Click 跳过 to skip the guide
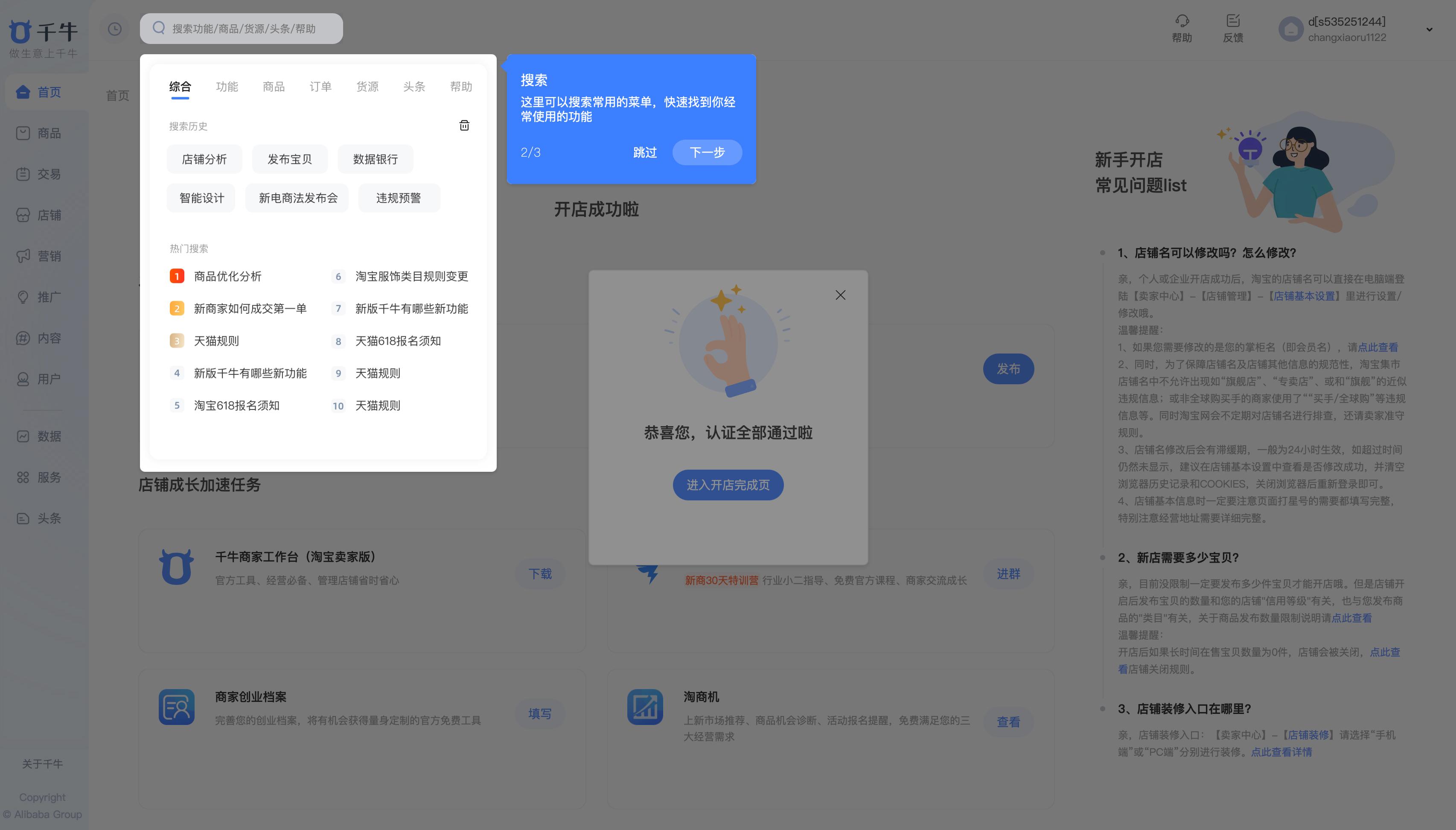1456x830 pixels. (645, 152)
